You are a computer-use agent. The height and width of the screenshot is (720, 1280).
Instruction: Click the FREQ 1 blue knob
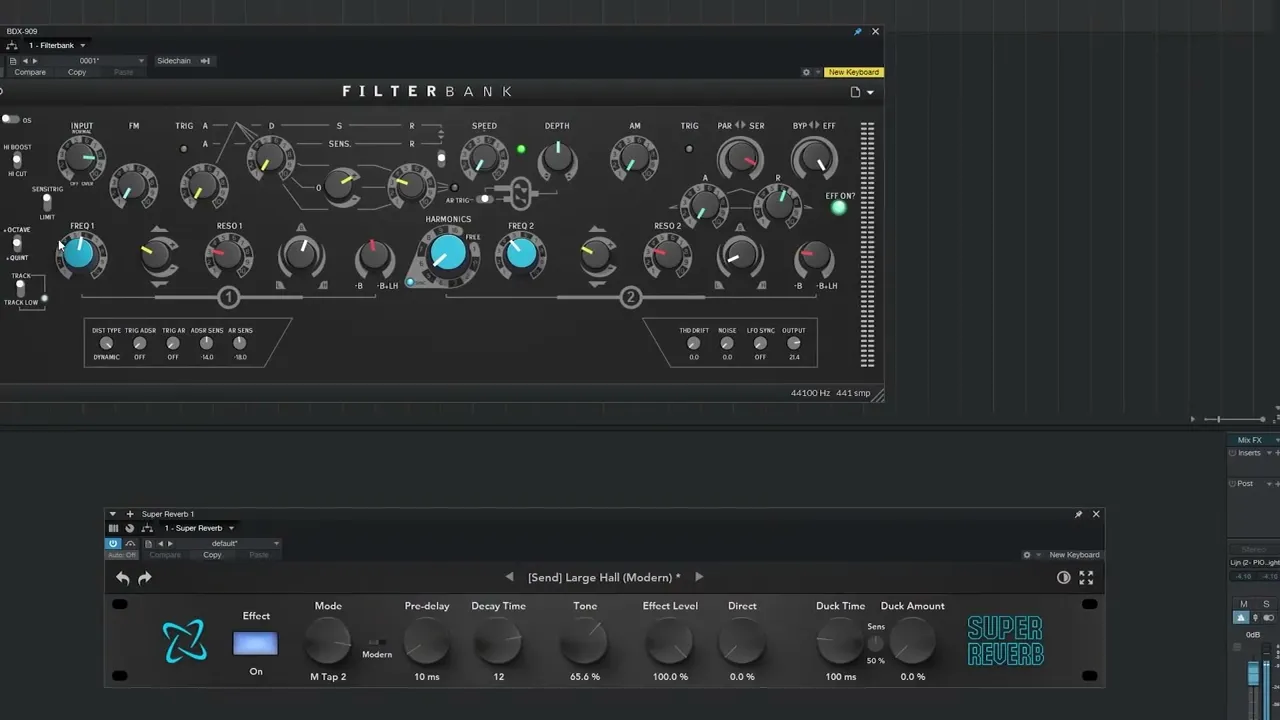78,254
